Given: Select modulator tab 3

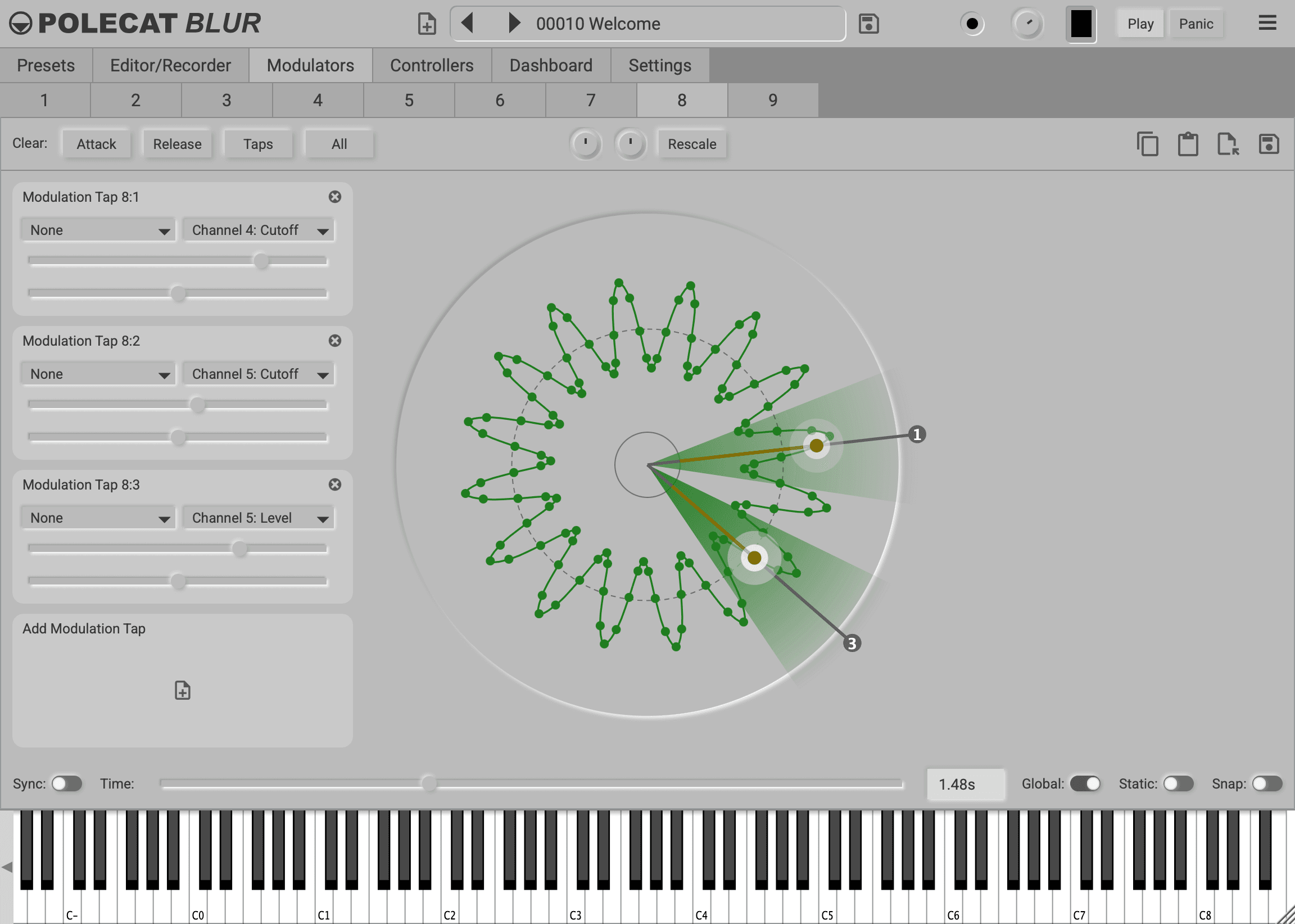Looking at the screenshot, I should pyautogui.click(x=227, y=100).
